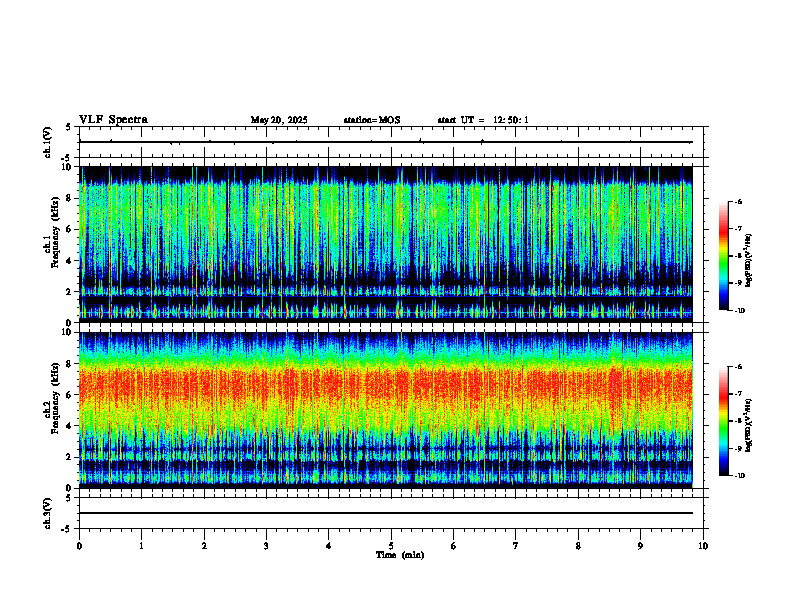
Task: Select the date text "May 20, 2025"
Action: coord(279,120)
